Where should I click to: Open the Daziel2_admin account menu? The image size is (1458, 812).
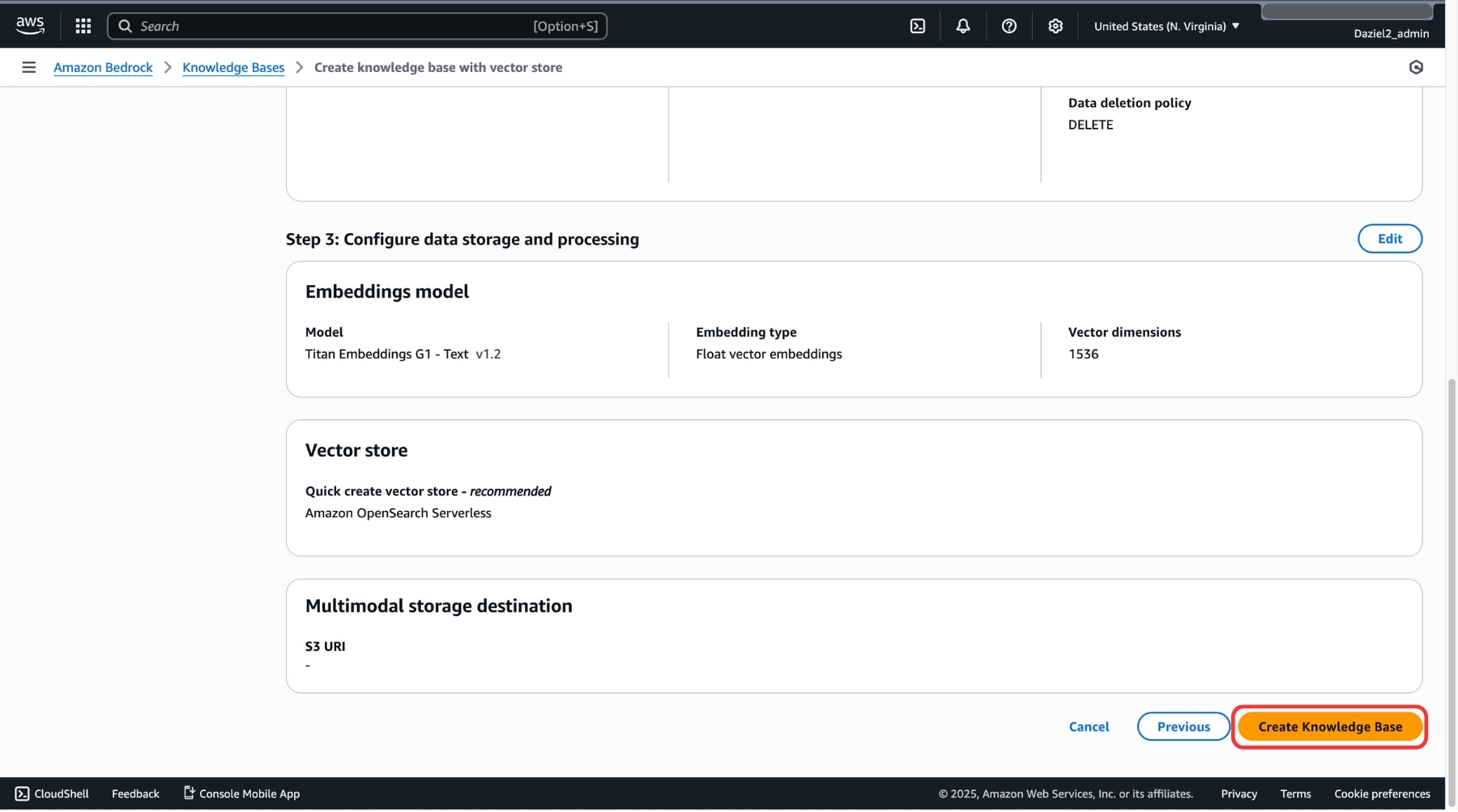coord(1390,33)
